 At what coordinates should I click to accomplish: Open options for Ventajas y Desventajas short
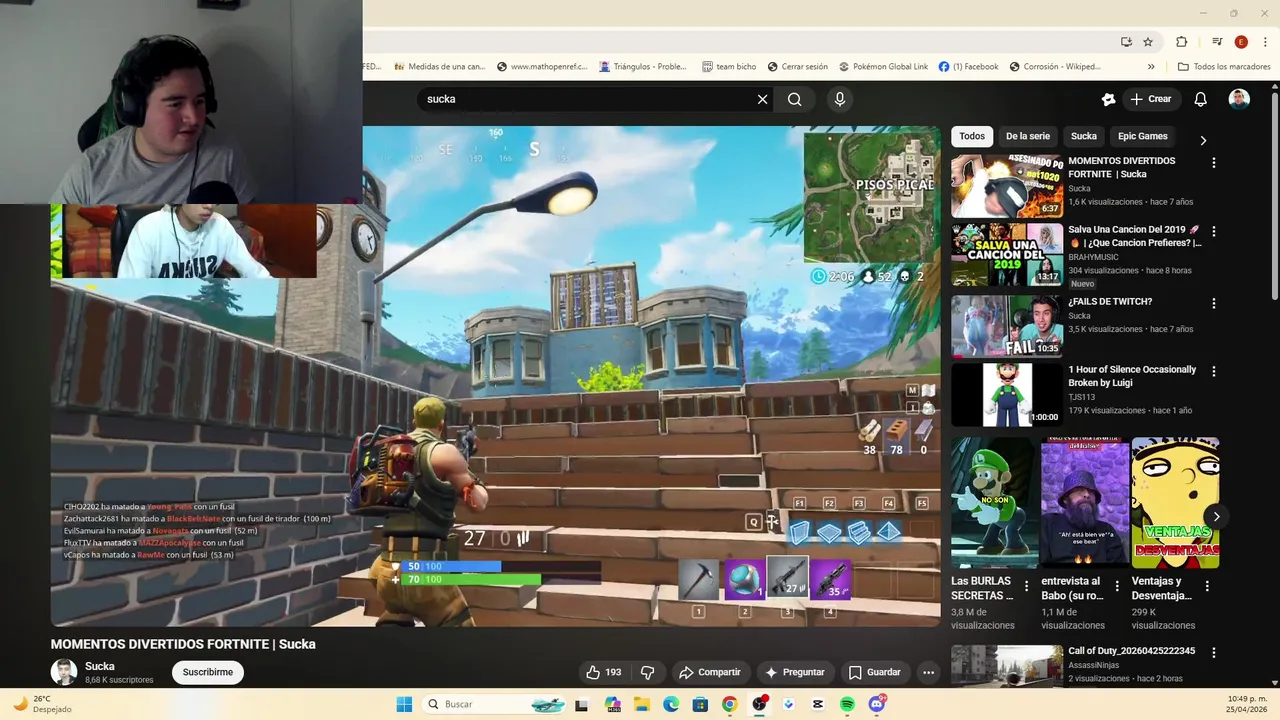pos(1207,586)
